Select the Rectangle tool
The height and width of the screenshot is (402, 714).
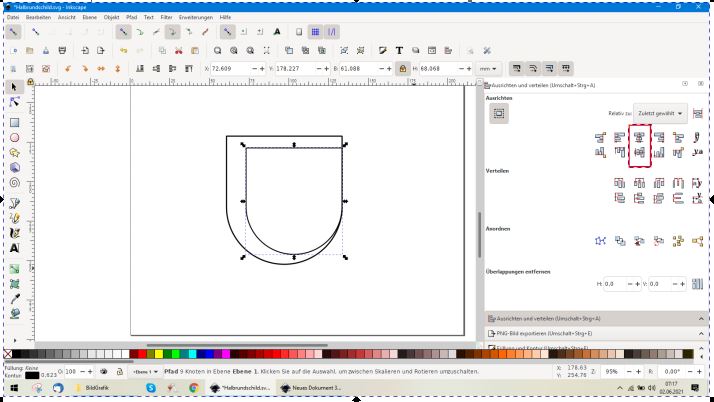15,121
